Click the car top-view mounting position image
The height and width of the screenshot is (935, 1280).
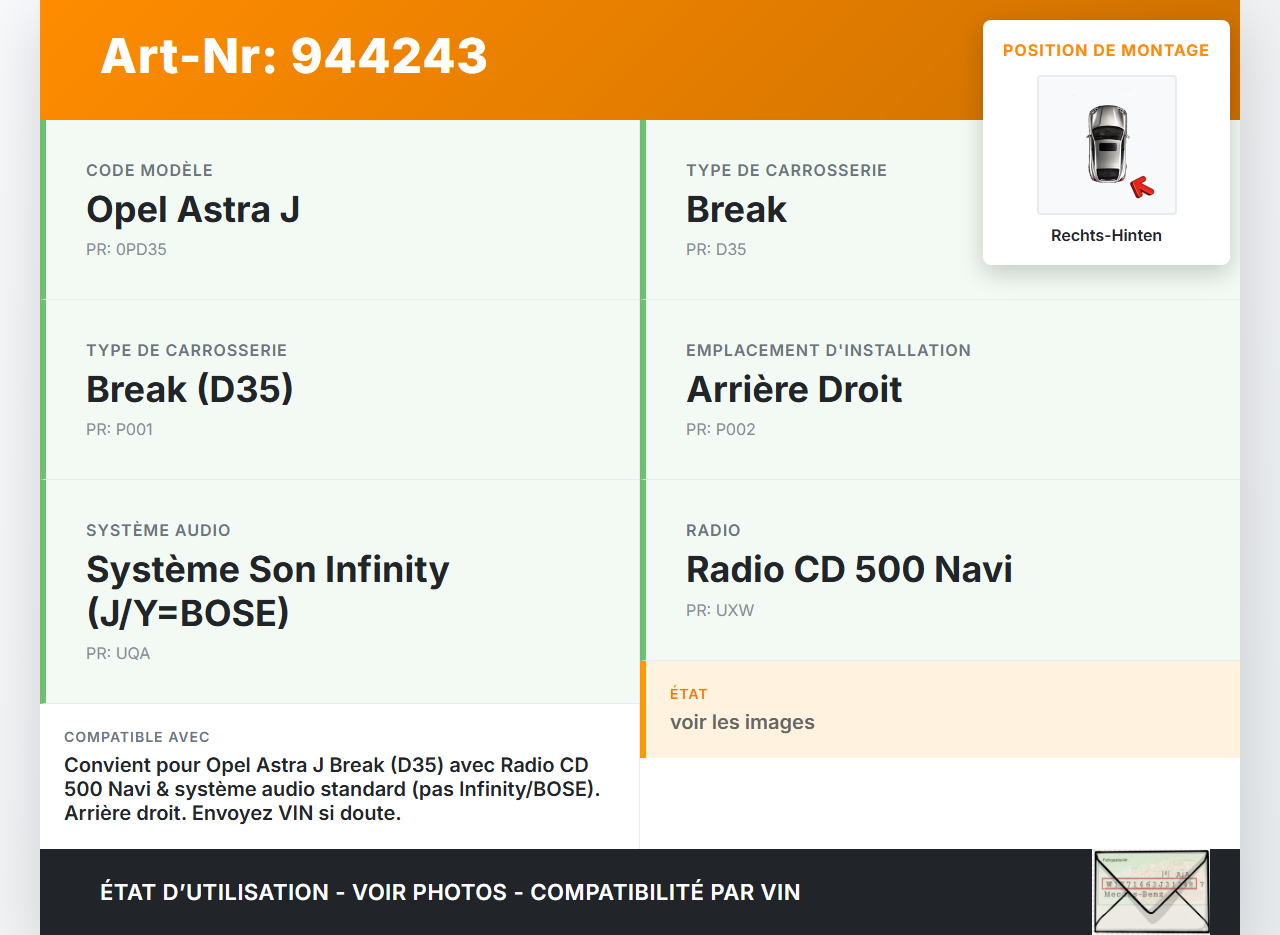tap(1106, 144)
